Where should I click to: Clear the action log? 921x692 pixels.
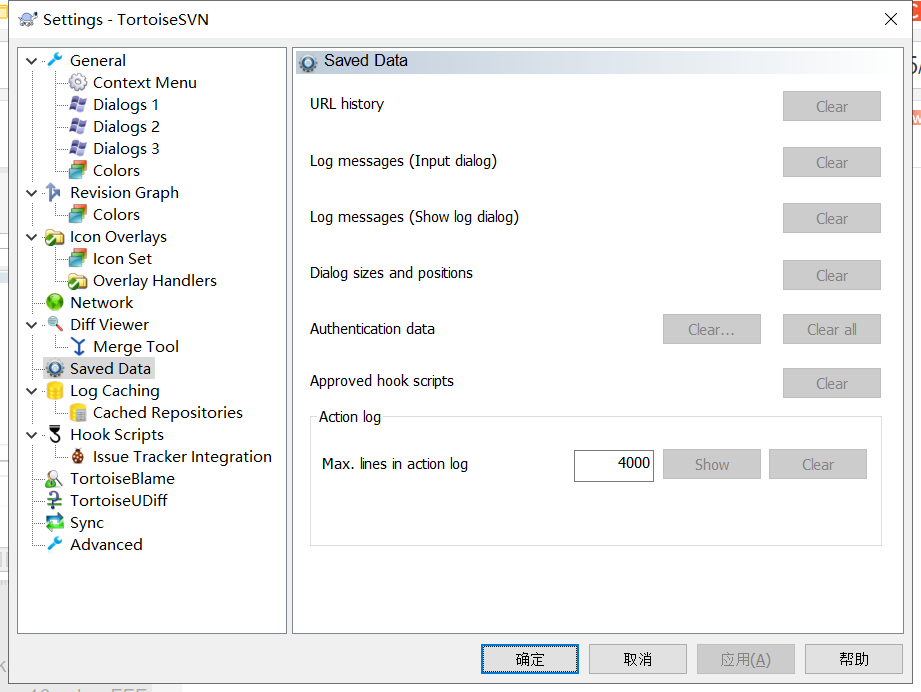coord(818,464)
